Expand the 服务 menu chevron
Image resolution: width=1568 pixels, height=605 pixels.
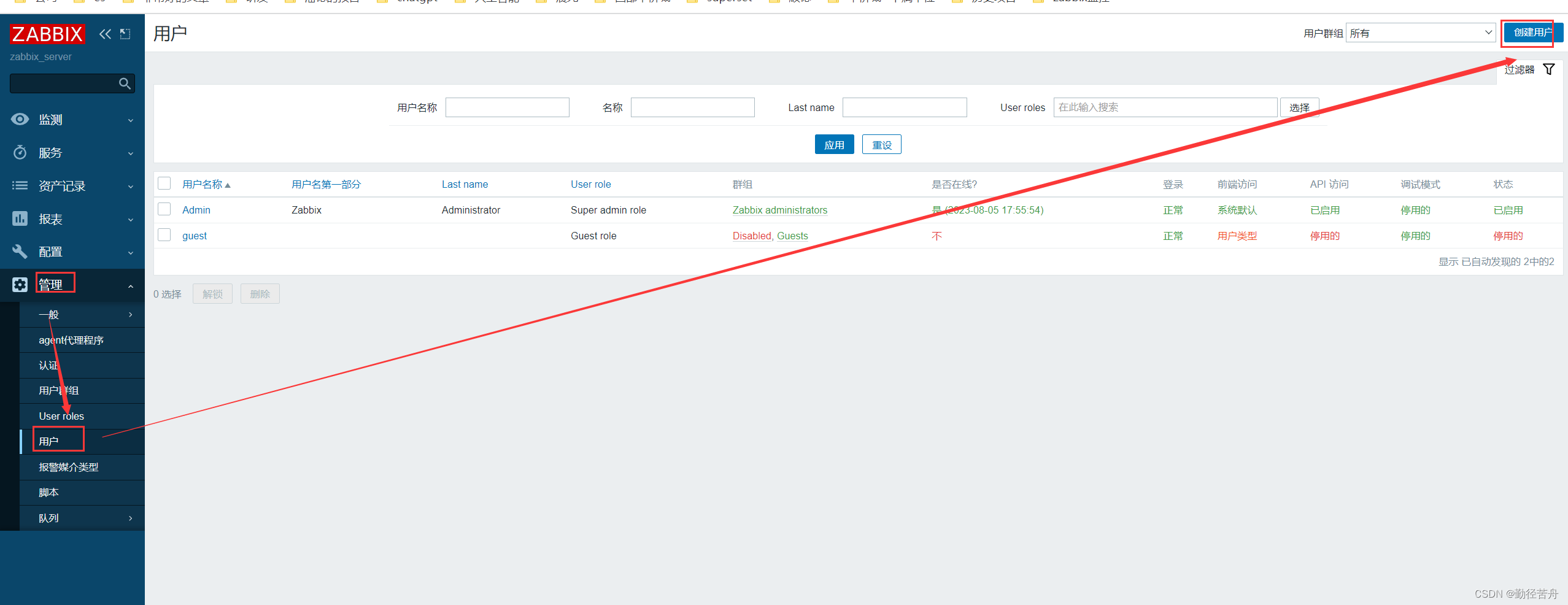coord(131,153)
